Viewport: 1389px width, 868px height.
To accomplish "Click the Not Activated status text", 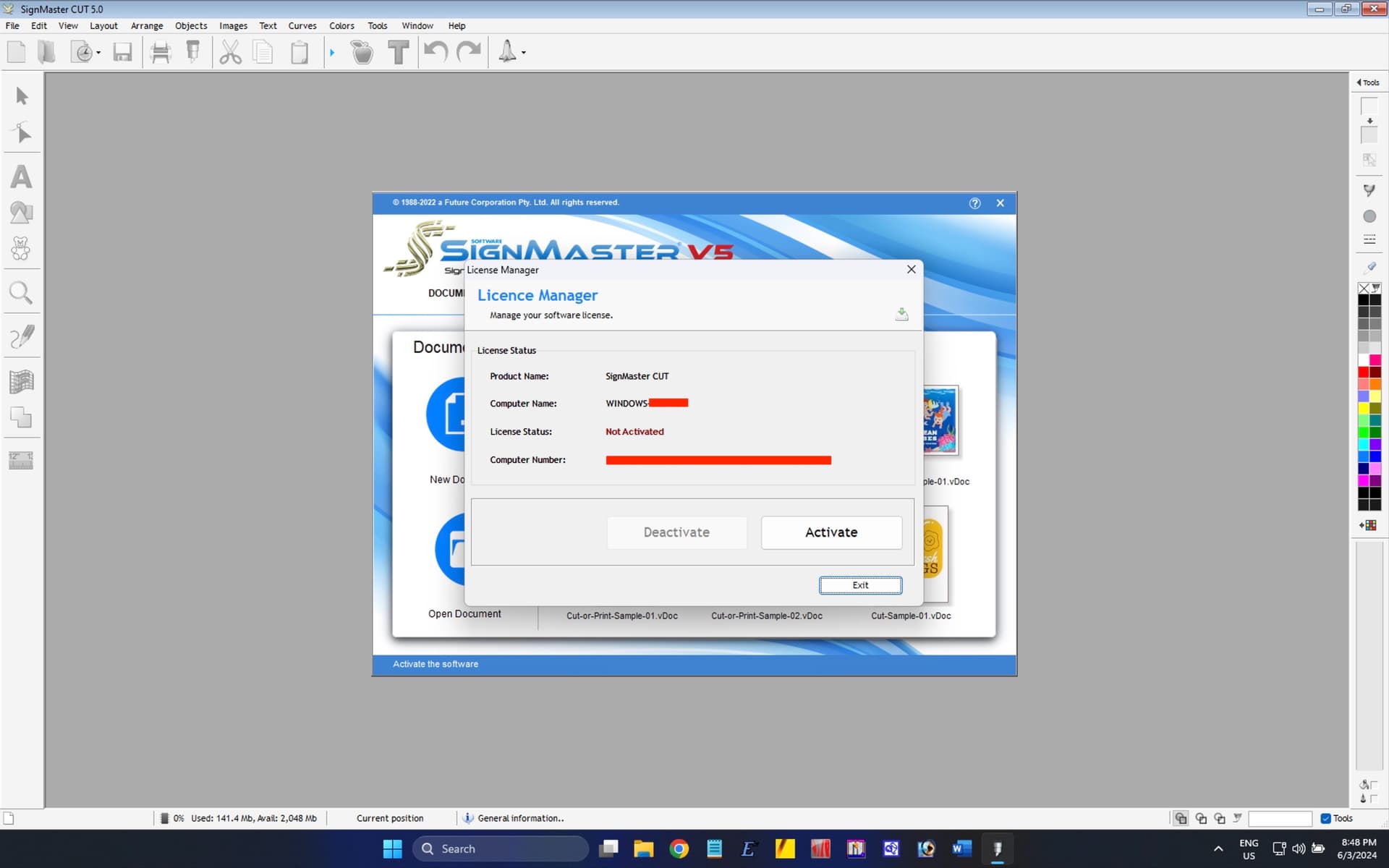I will click(634, 432).
